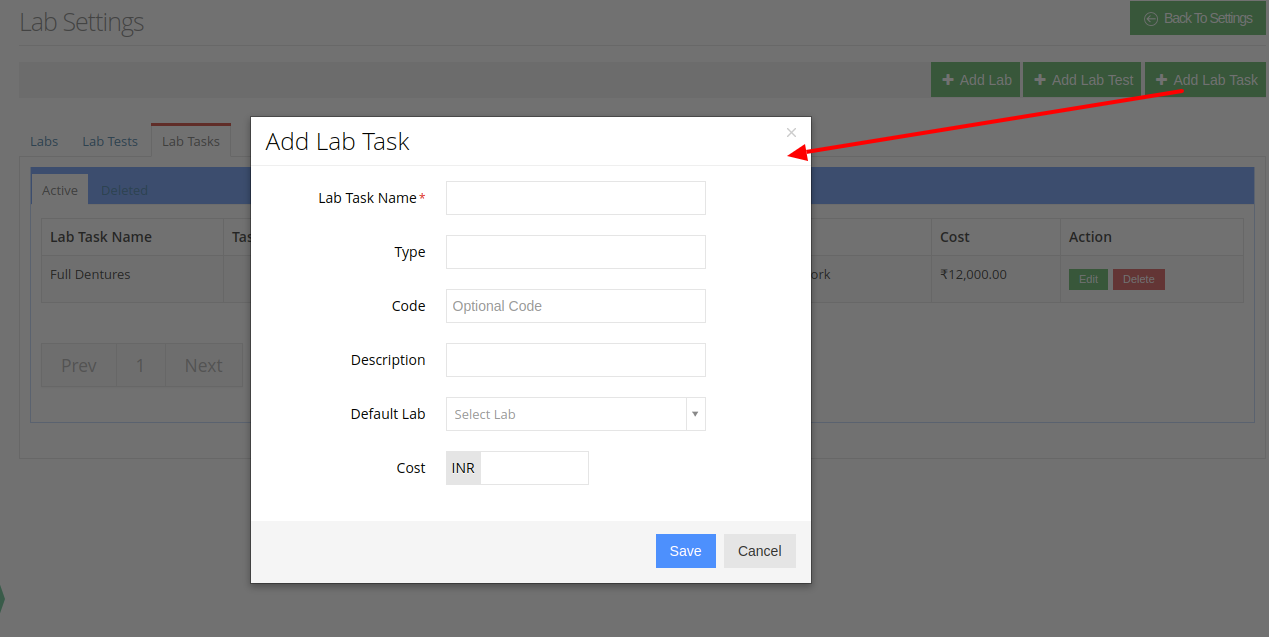Switch to the Lab Tests tab

(110, 141)
